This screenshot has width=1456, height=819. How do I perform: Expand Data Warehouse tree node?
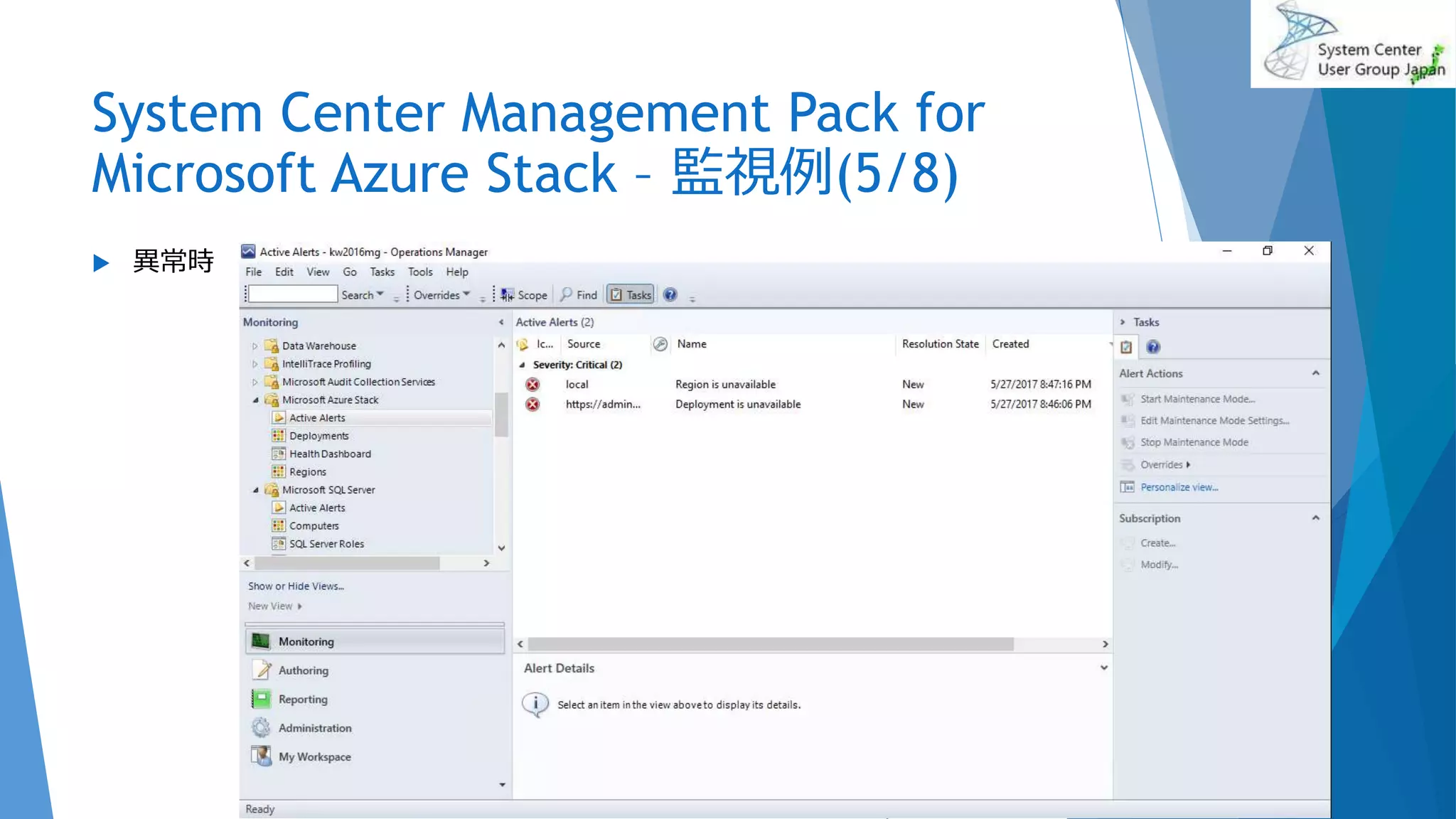255,346
